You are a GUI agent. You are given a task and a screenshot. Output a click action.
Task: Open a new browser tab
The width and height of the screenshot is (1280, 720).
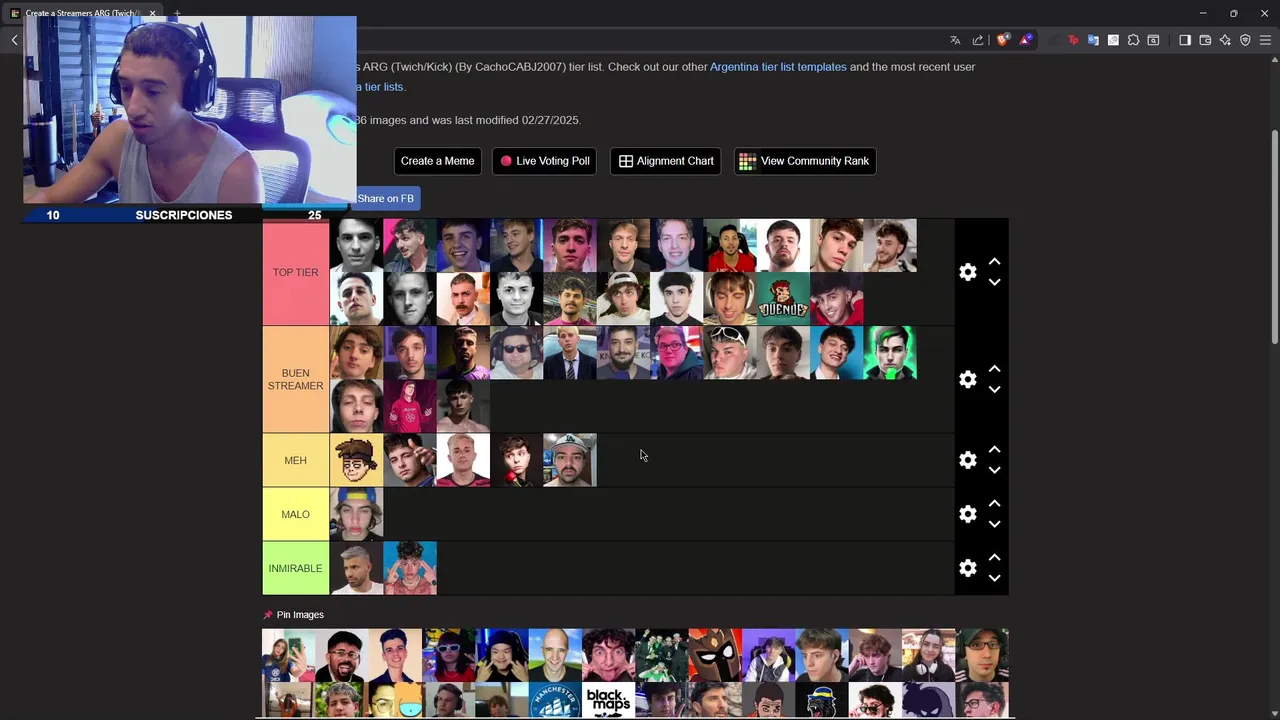(x=177, y=13)
